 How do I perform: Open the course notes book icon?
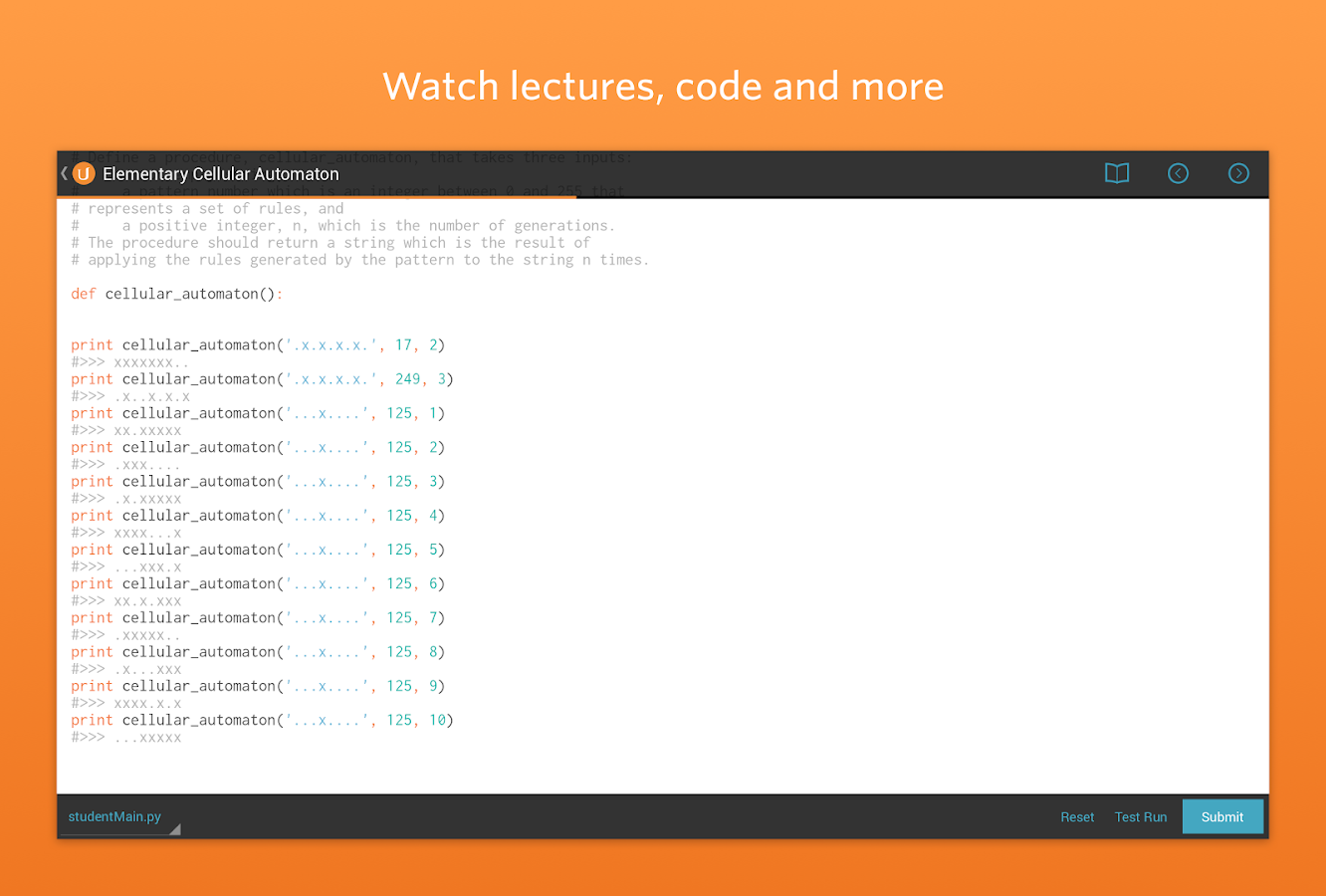(x=1116, y=173)
